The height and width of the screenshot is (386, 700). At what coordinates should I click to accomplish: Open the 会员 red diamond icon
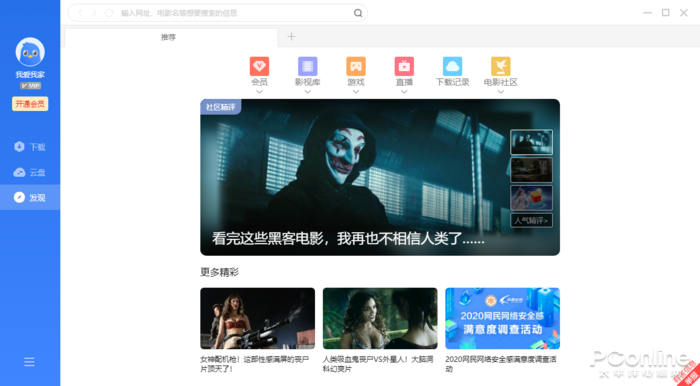(x=259, y=66)
